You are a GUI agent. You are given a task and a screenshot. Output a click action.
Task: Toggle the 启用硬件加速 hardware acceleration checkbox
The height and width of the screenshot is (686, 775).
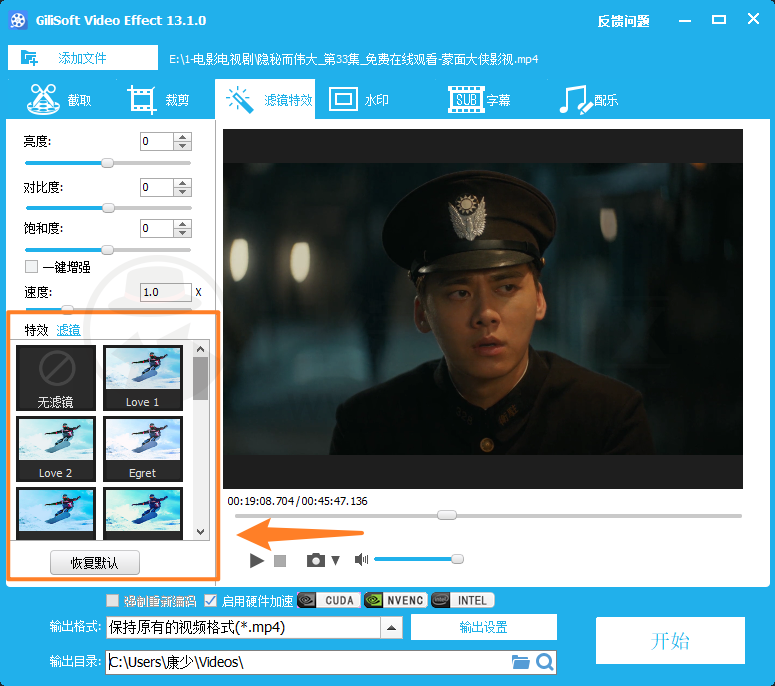click(211, 600)
